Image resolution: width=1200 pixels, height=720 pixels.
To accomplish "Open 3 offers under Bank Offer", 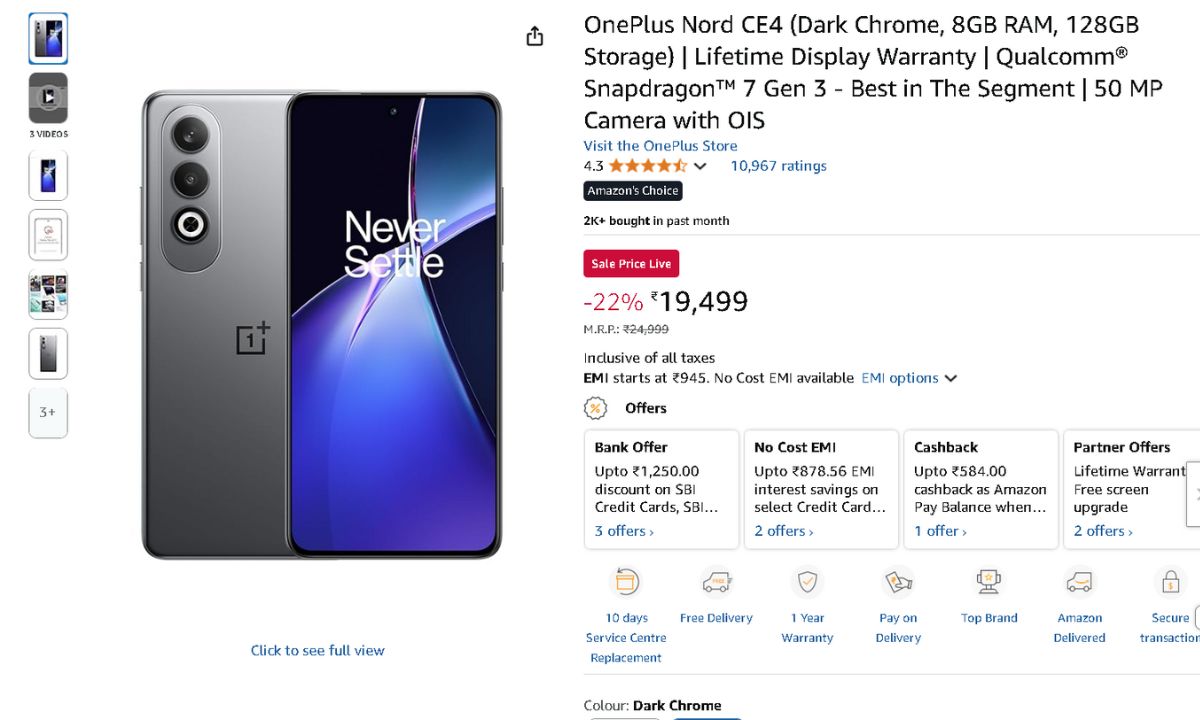I will 624,531.
